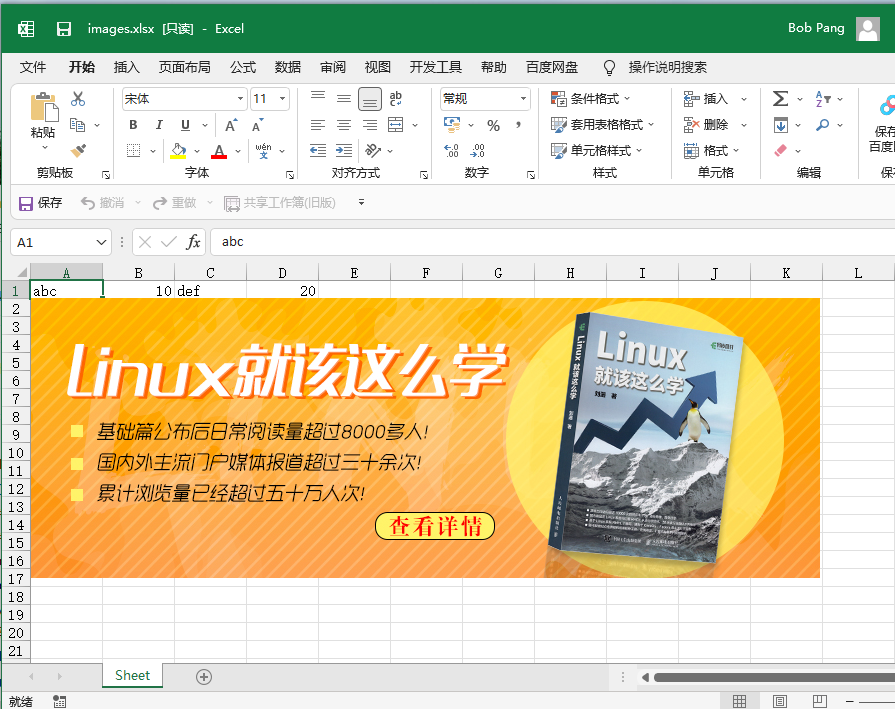Center text horizontally
The height and width of the screenshot is (709, 895).
(344, 125)
